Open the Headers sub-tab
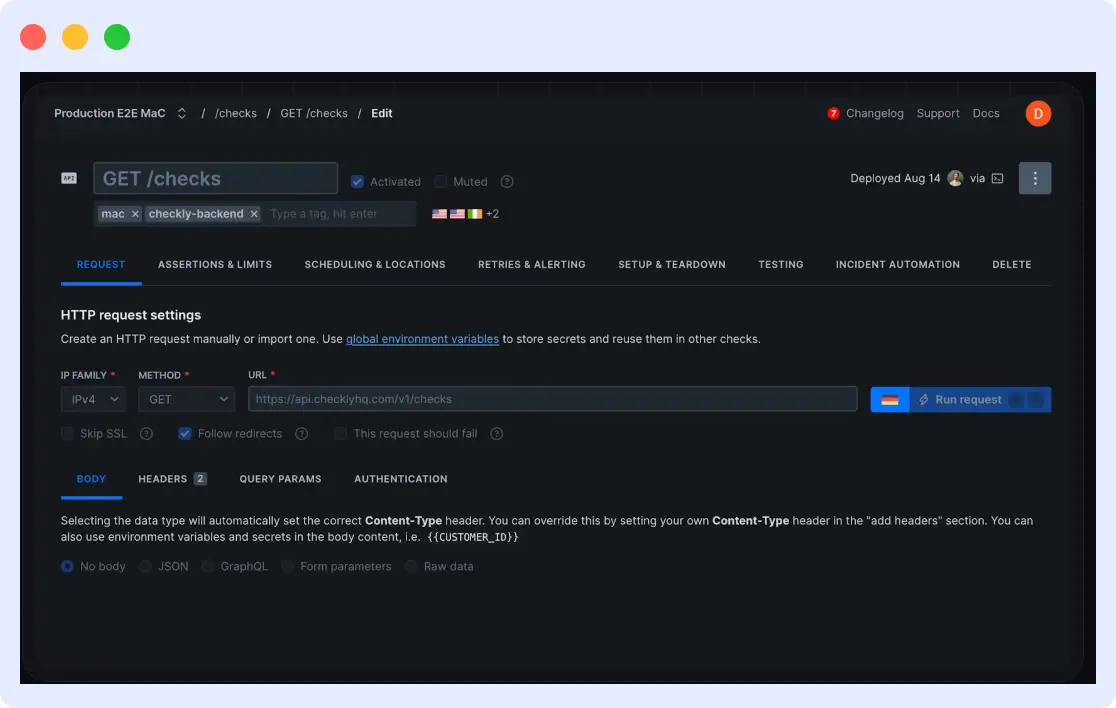 coord(172,479)
